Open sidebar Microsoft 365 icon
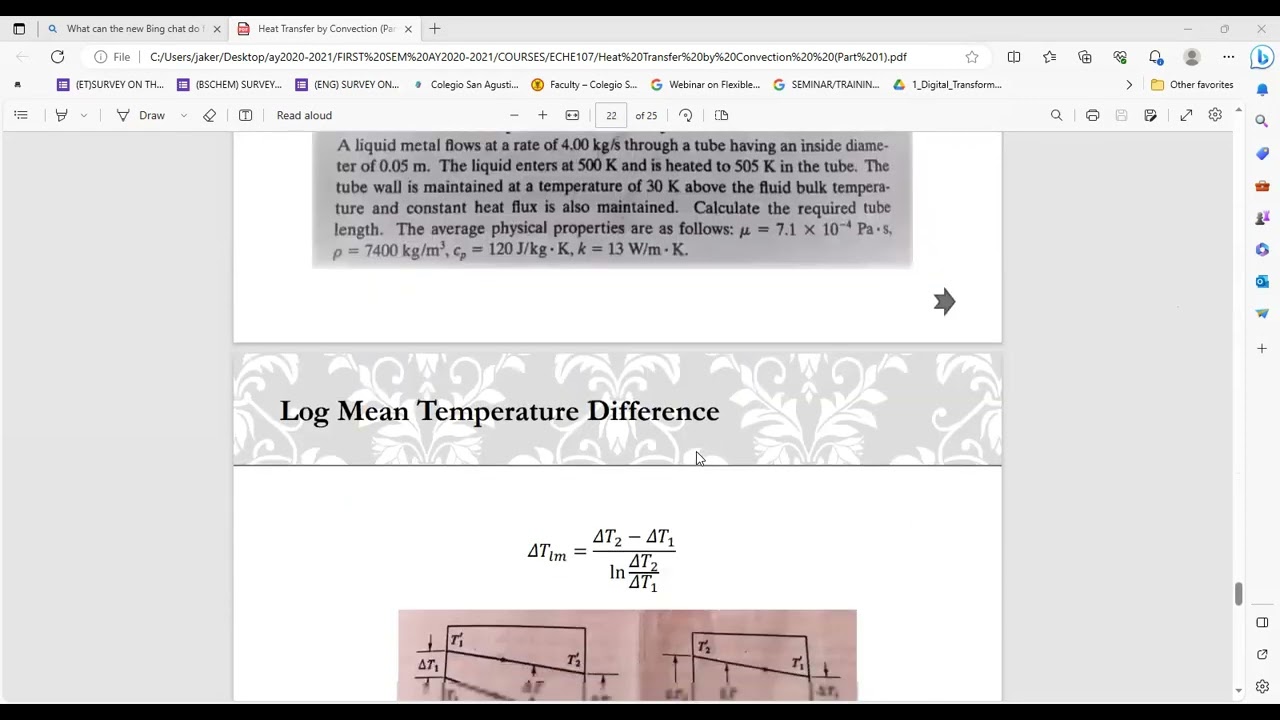 point(1262,249)
